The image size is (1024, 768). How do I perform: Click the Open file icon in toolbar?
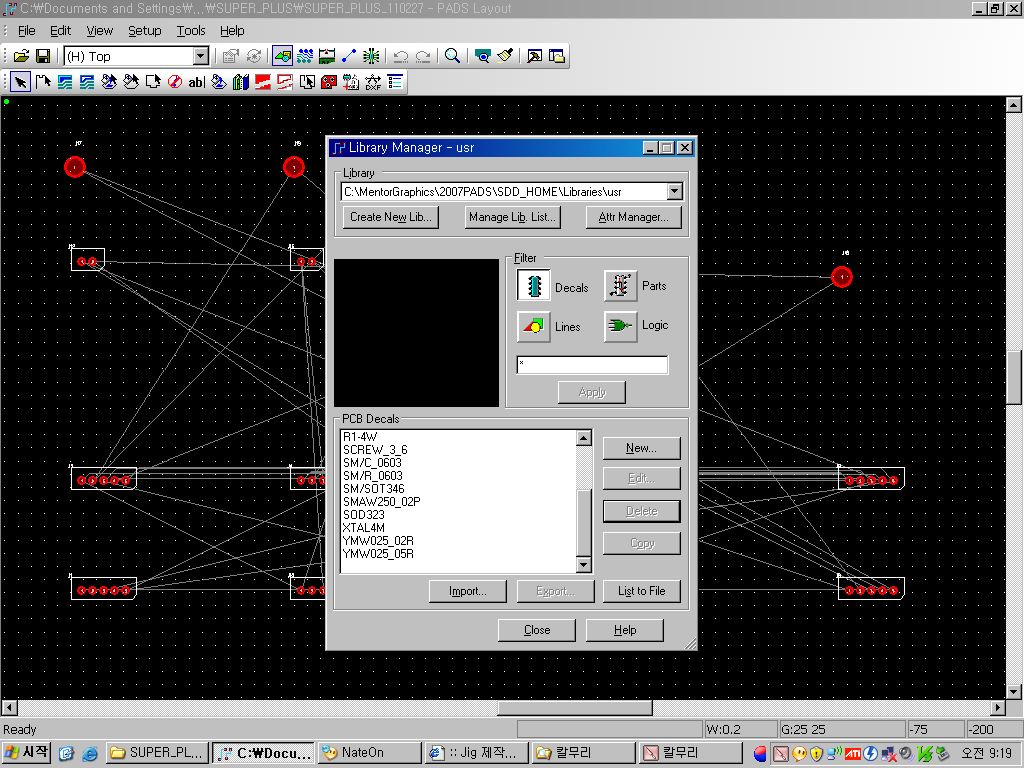pos(21,56)
